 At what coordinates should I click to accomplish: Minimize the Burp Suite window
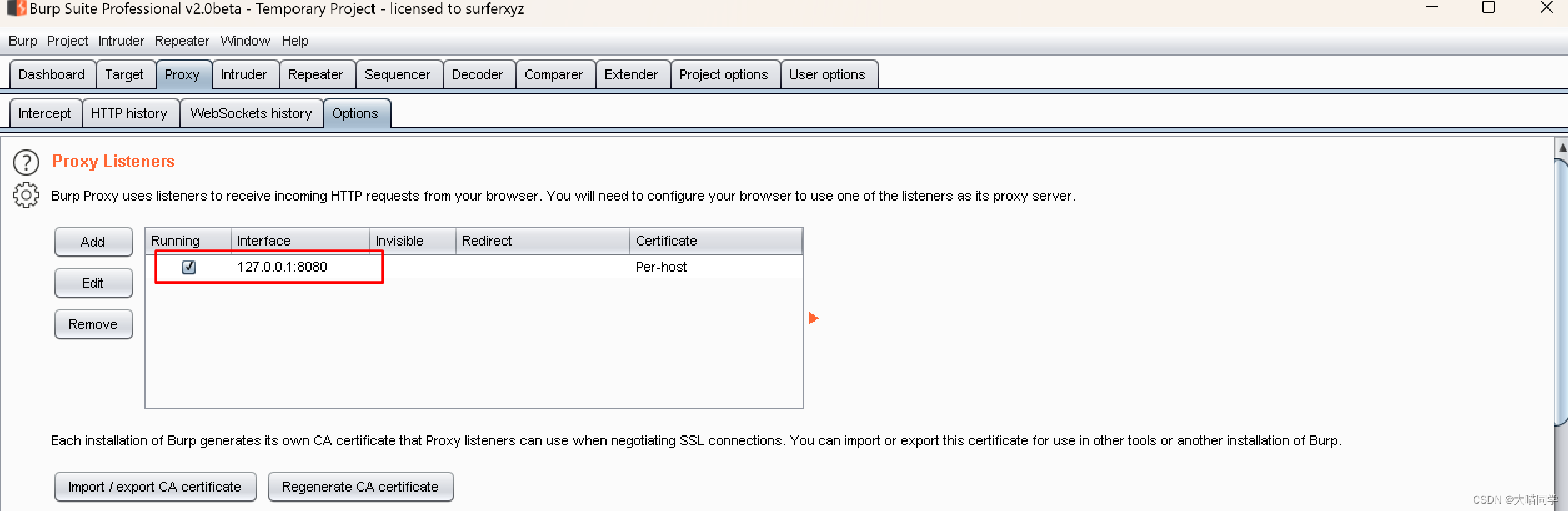(x=1432, y=7)
